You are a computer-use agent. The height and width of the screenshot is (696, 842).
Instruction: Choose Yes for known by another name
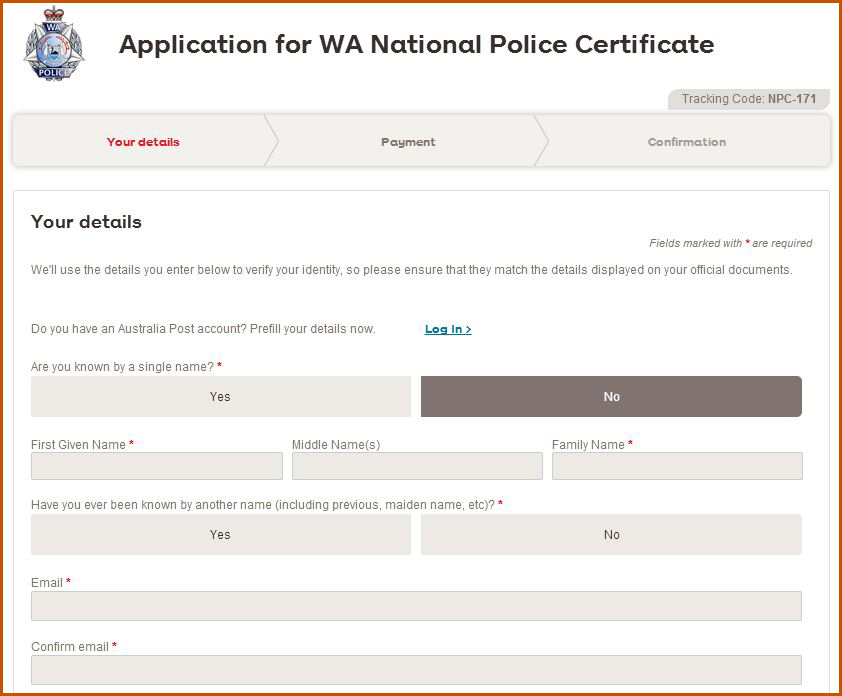coord(221,534)
